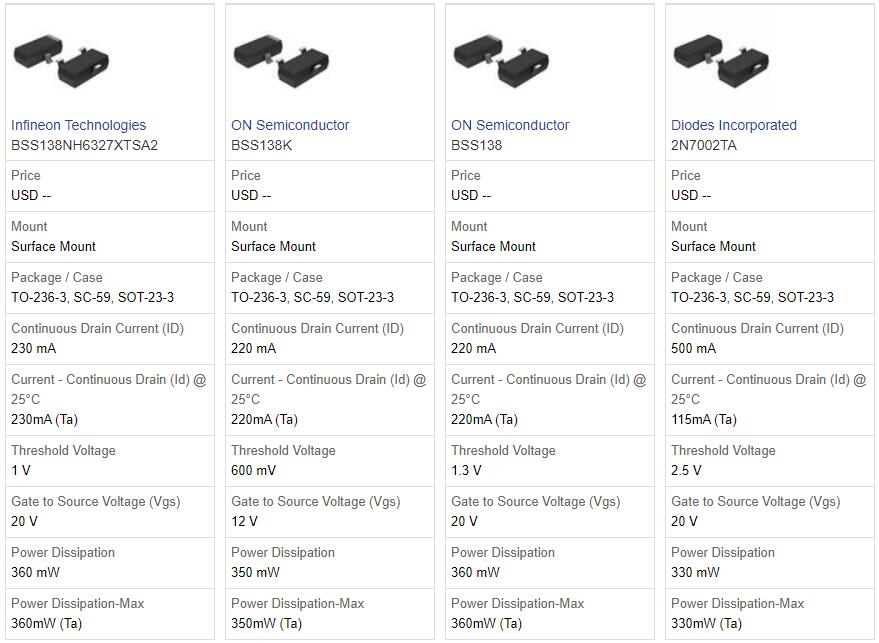Open the ON Semiconductor link for BSS138K

click(290, 125)
